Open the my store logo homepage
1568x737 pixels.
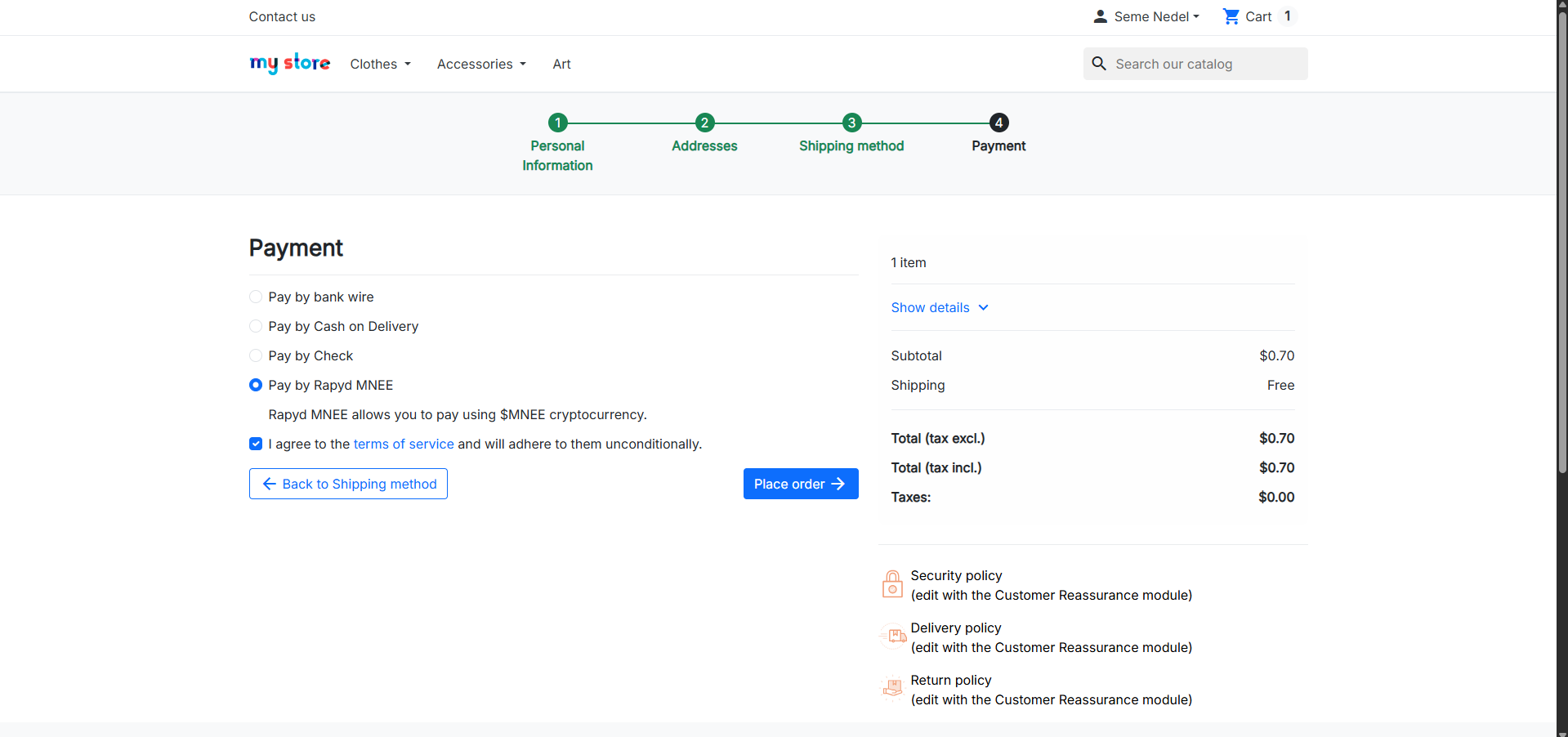click(290, 64)
